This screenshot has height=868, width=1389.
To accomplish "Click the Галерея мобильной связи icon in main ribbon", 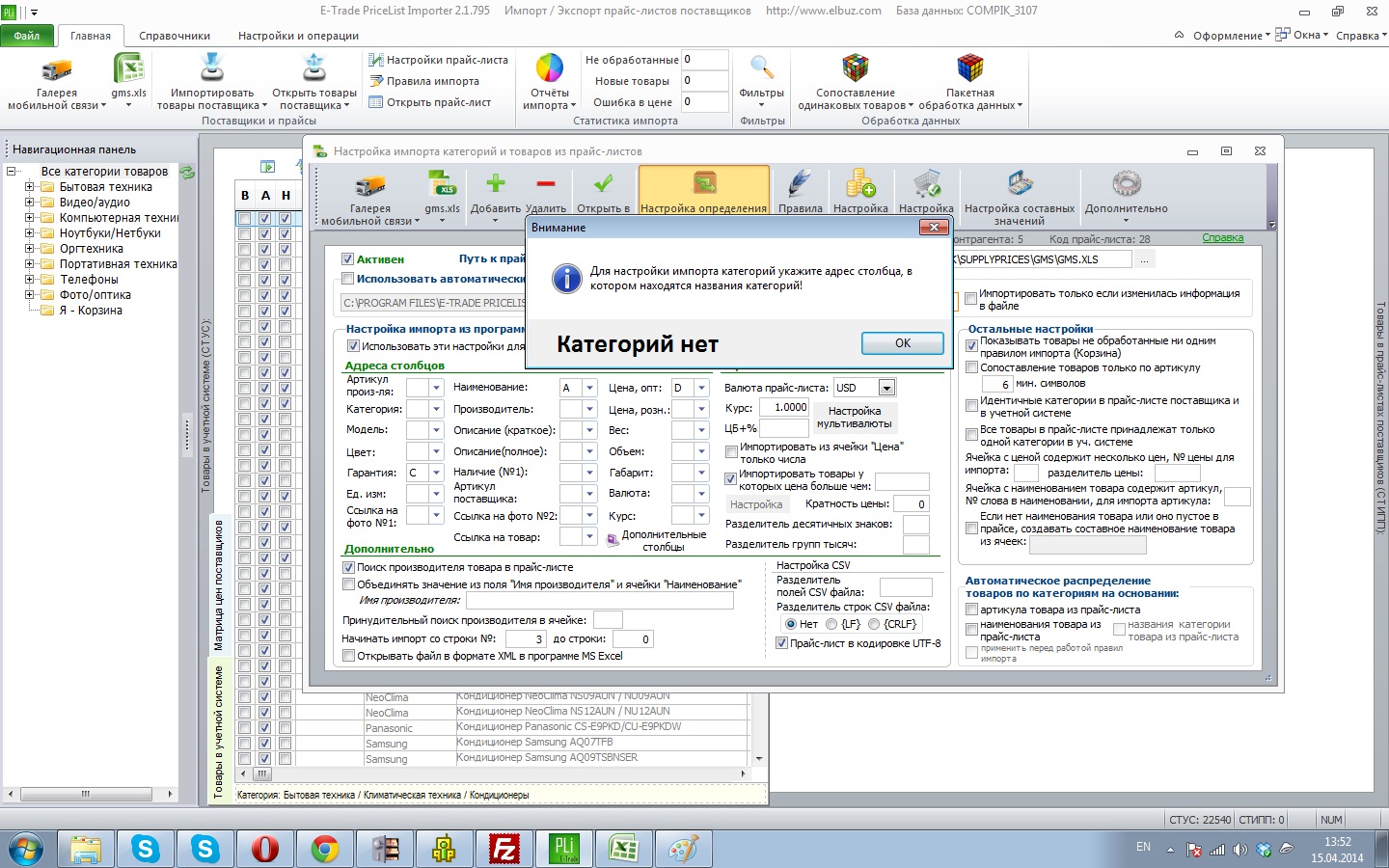I will (56, 70).
